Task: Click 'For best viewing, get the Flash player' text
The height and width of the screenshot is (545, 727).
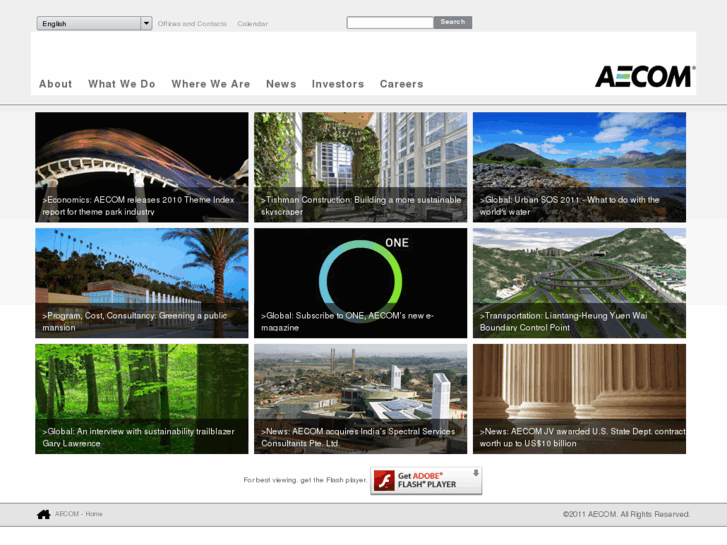Action: [x=305, y=480]
